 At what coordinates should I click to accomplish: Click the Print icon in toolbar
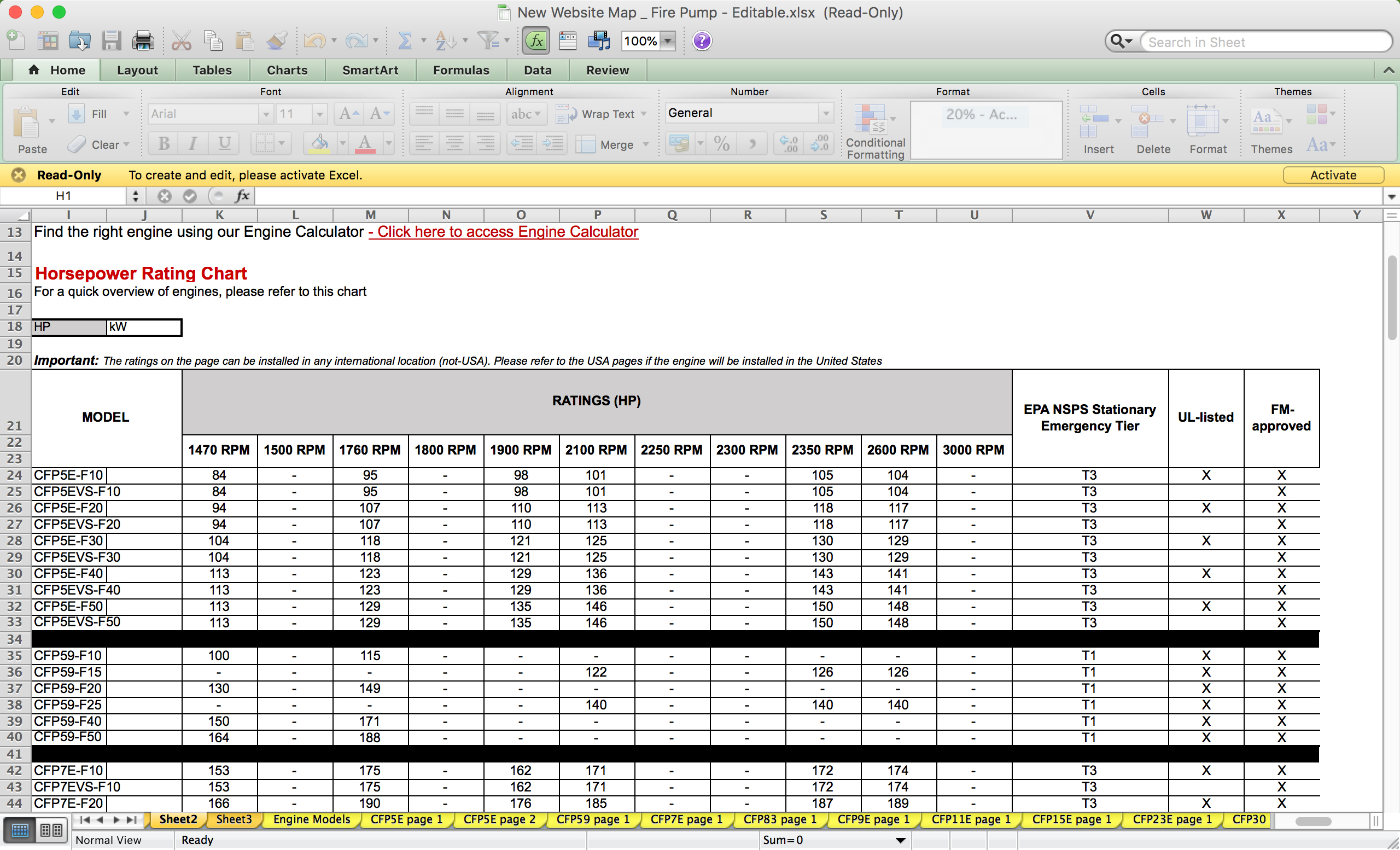click(x=143, y=41)
